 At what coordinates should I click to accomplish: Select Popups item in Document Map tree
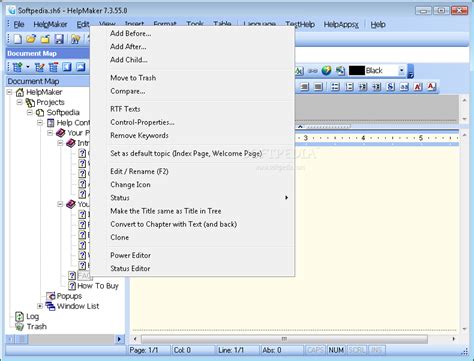69,296
